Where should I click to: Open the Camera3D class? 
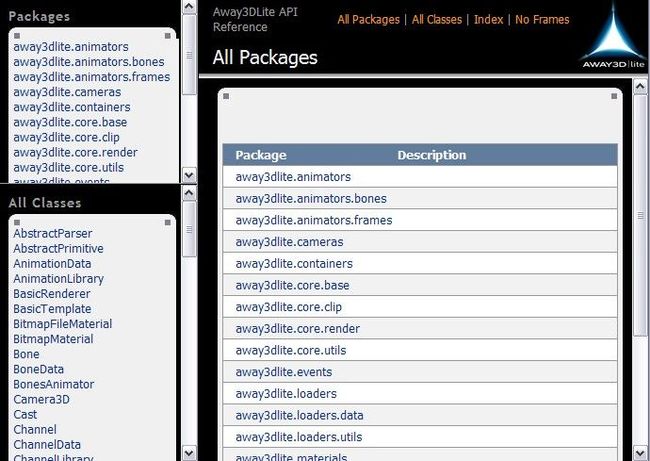point(41,400)
